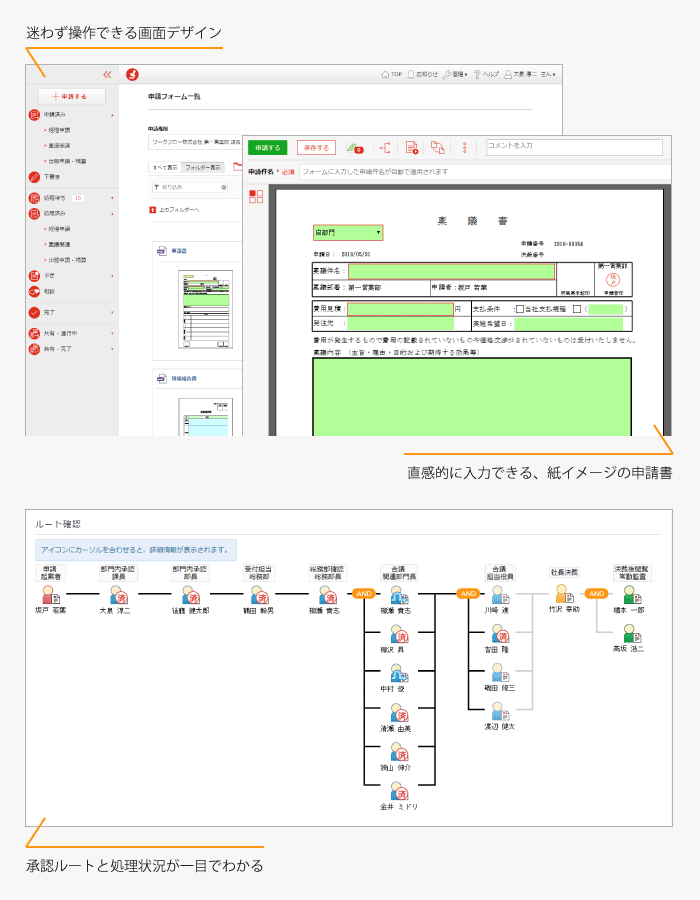Click the 下書き drafts icon in sidebar
This screenshot has height=900, width=700.
pos(34,177)
